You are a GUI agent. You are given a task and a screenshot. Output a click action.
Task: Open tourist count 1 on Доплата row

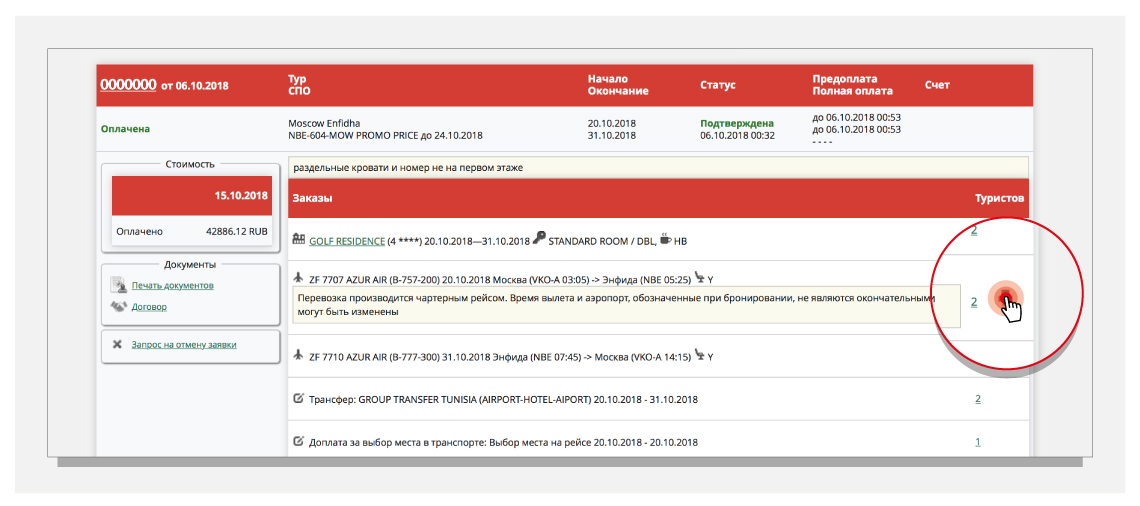(978, 441)
